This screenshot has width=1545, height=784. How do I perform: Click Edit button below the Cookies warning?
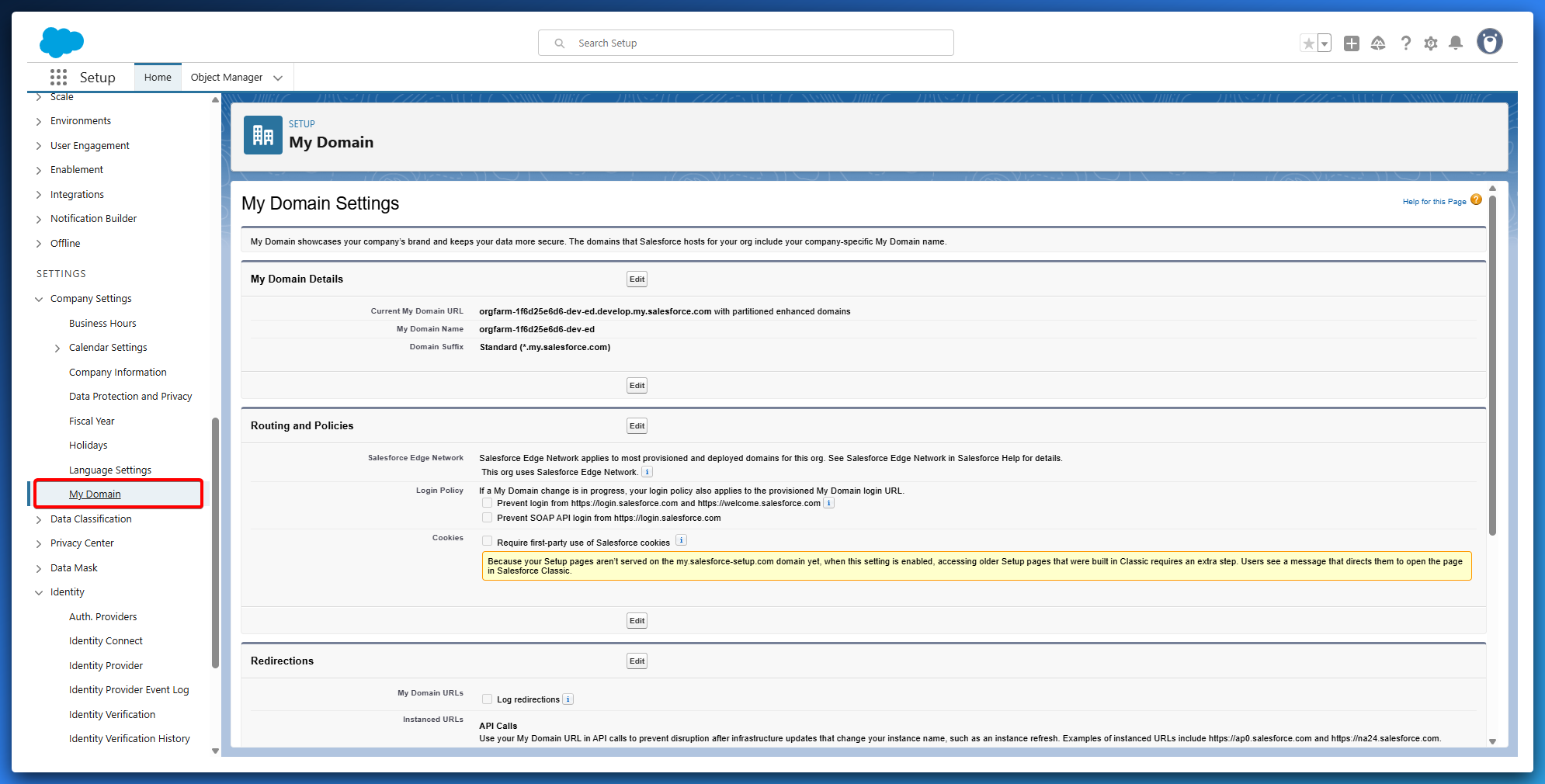click(637, 621)
